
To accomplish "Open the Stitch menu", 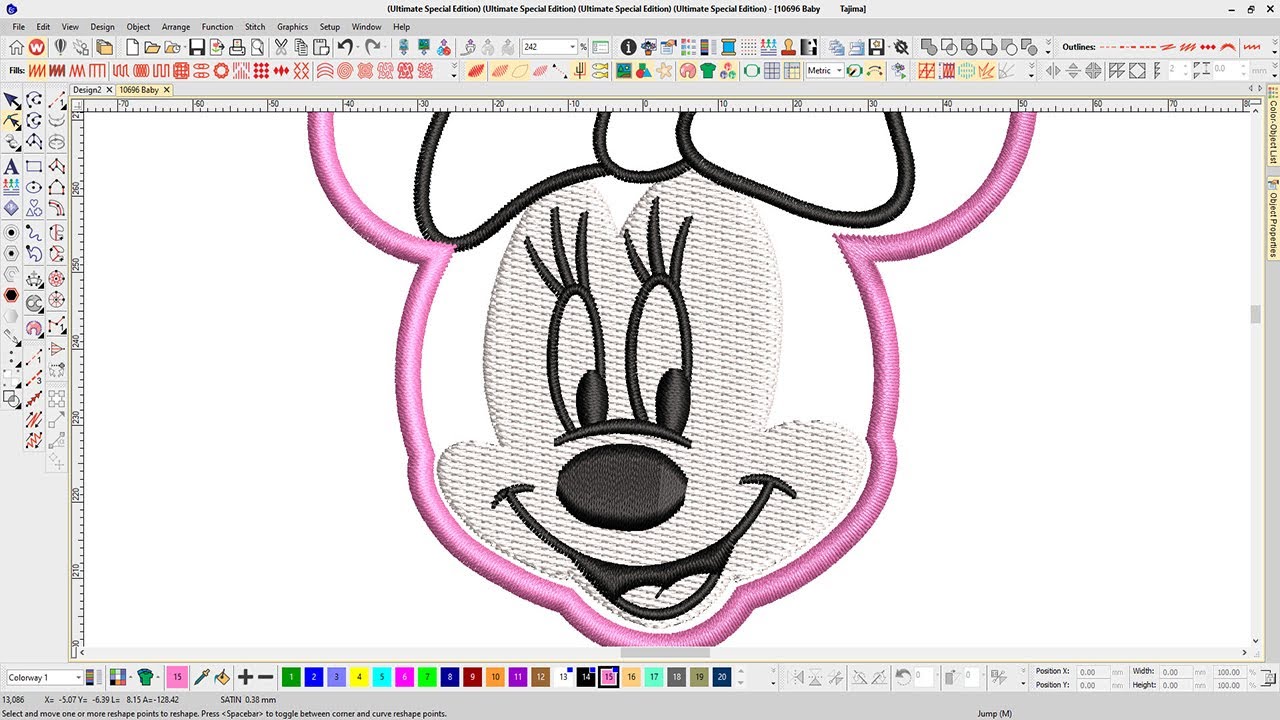I will click(255, 27).
